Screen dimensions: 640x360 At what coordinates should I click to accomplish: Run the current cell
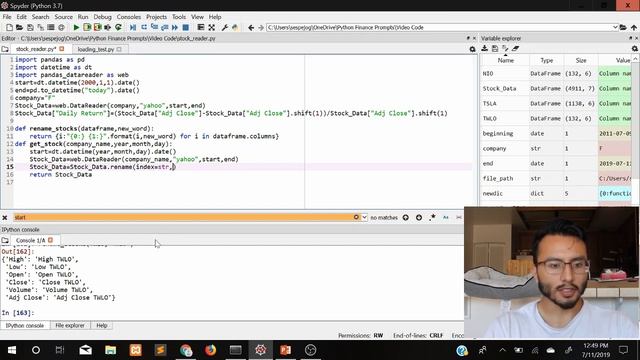coord(87,27)
